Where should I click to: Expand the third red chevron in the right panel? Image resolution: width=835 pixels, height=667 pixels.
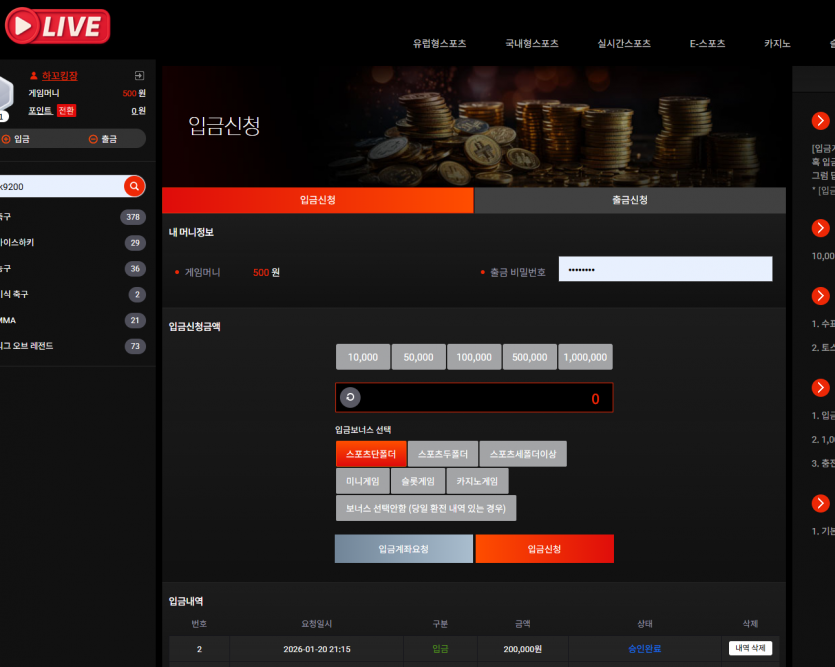pyautogui.click(x=821, y=295)
